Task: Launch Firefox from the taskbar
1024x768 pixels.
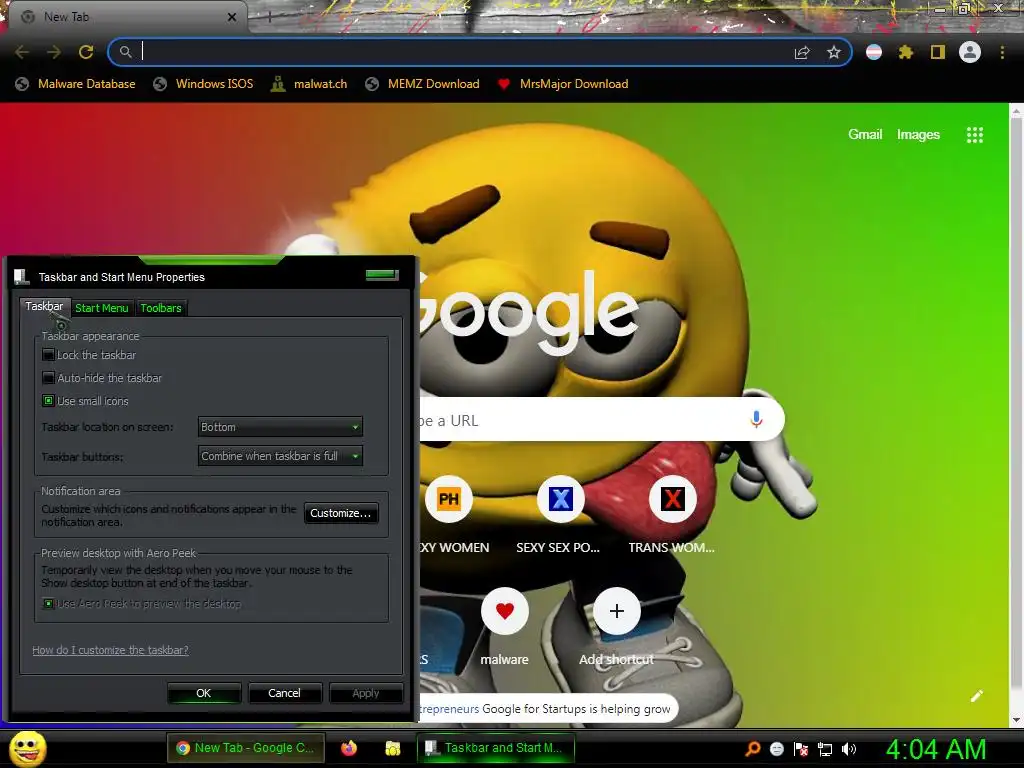Action: 349,748
